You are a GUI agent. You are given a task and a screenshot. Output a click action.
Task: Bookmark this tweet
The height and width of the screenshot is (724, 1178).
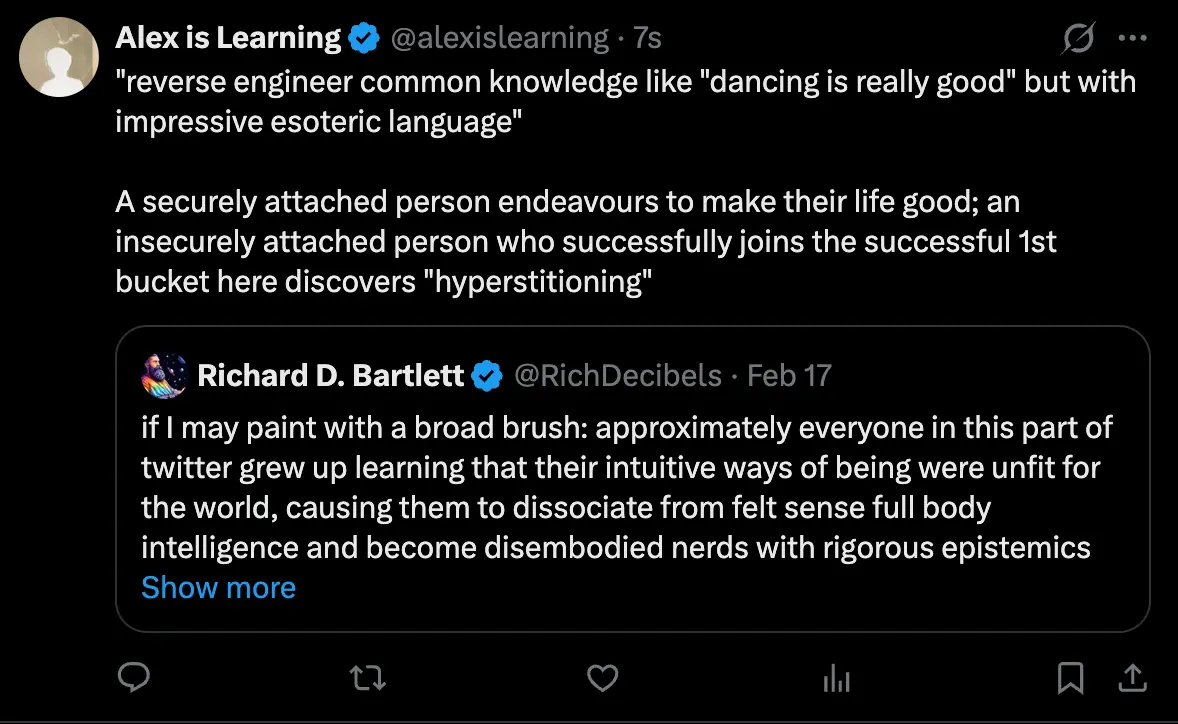tap(1070, 679)
